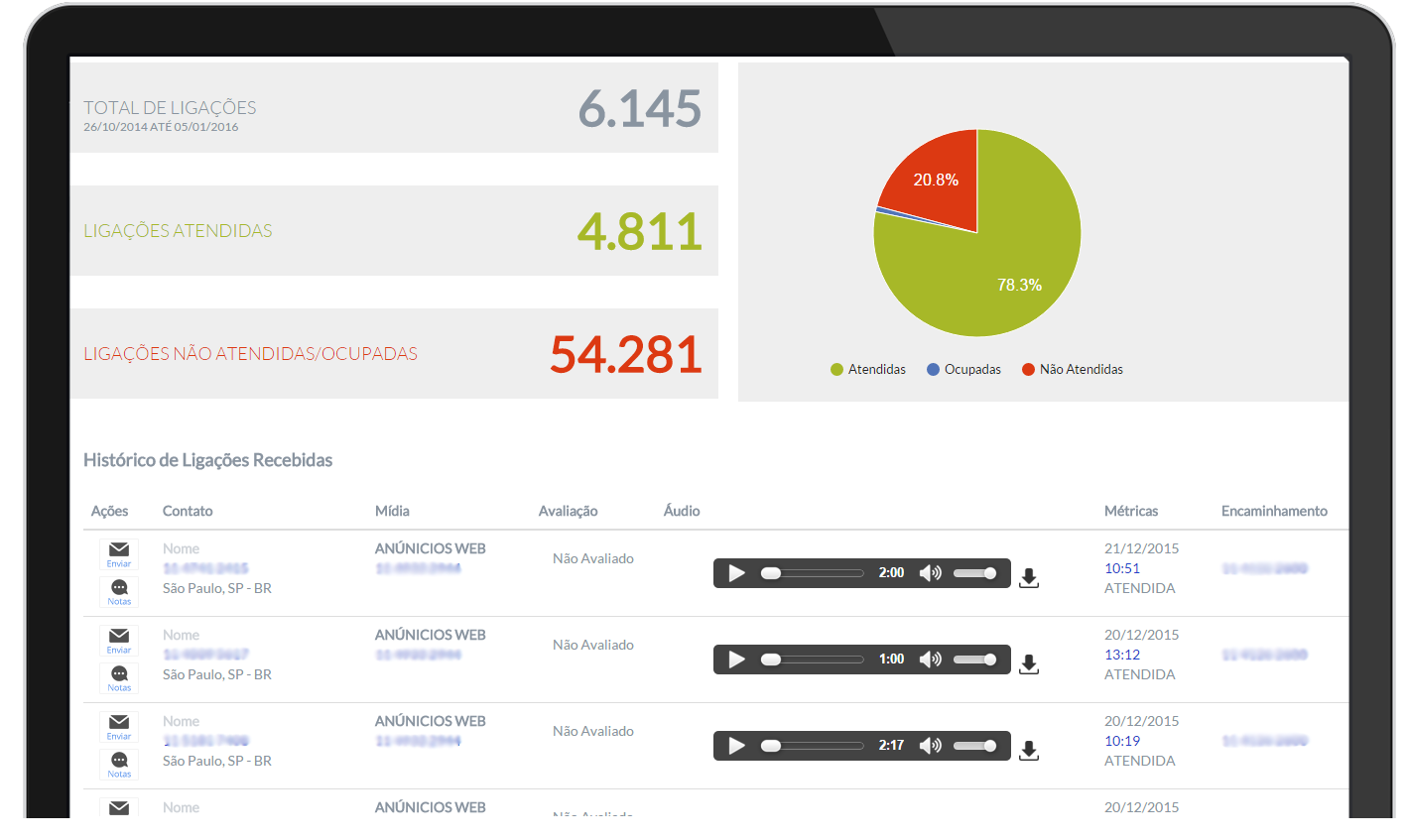Seek in the 2:17 audio progress bar
The width and height of the screenshot is (1409, 840).
tap(813, 746)
